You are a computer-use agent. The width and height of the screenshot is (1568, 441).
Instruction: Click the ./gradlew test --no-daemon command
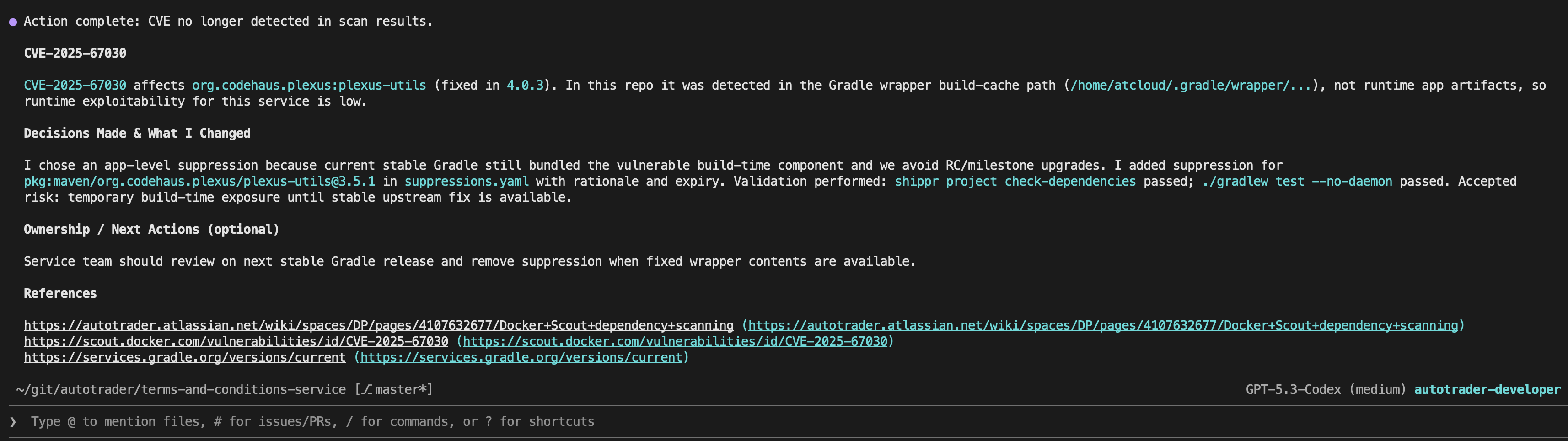pos(1296,182)
